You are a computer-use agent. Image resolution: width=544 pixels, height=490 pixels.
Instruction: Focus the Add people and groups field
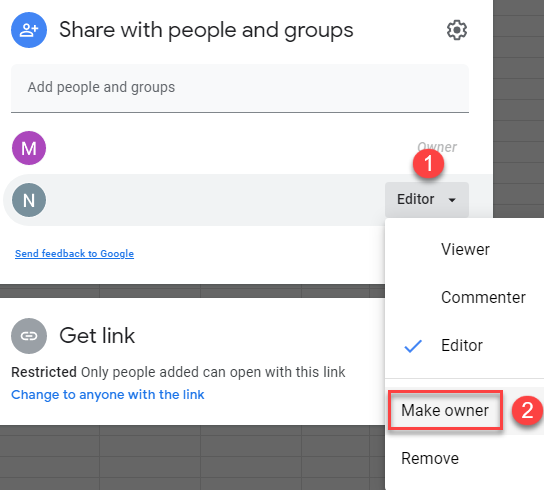pos(240,88)
